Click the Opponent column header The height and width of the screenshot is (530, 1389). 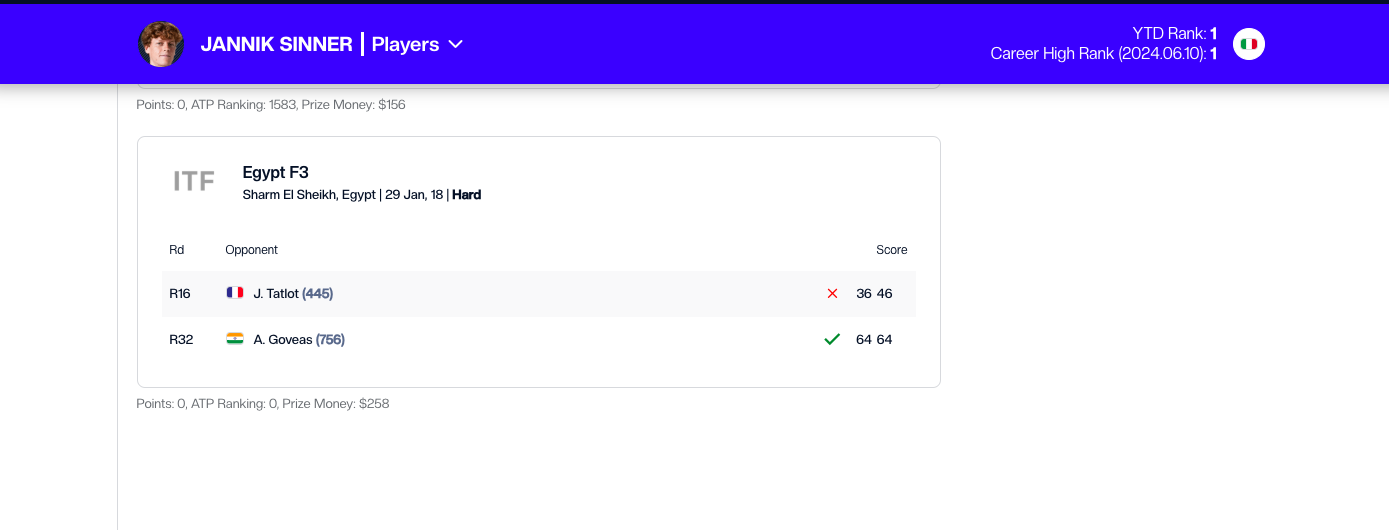pos(251,250)
